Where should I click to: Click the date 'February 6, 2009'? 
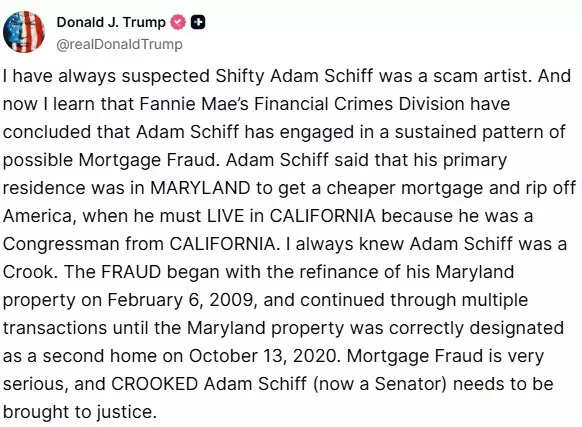point(180,300)
